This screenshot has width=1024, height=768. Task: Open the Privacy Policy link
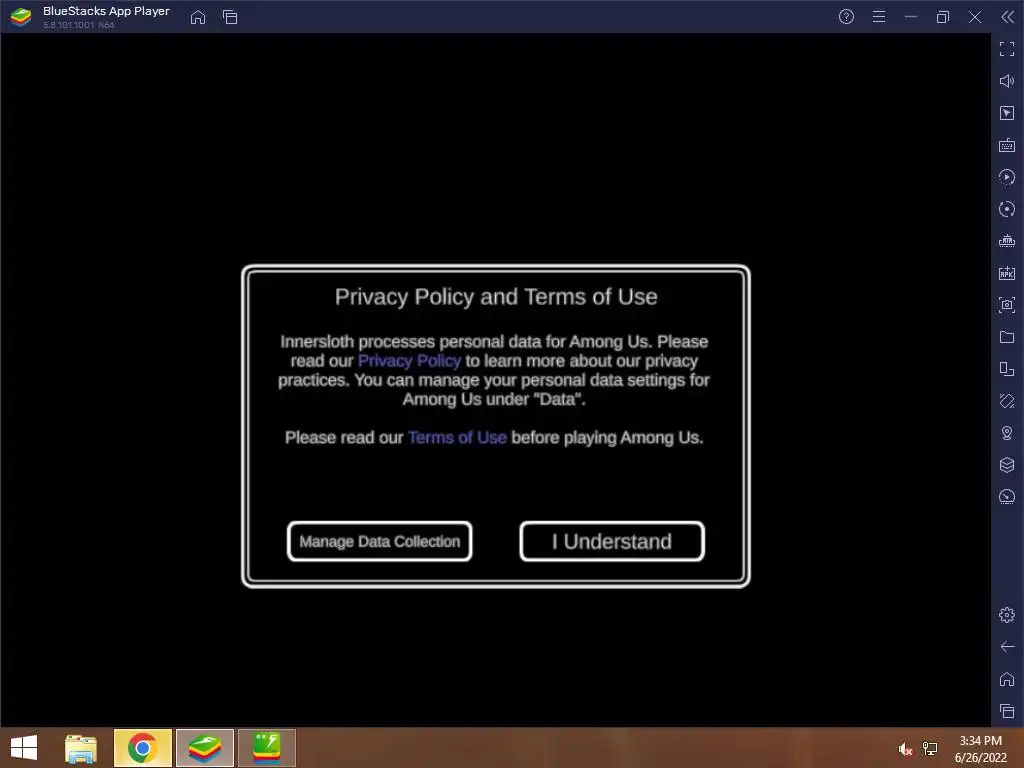tap(409, 361)
